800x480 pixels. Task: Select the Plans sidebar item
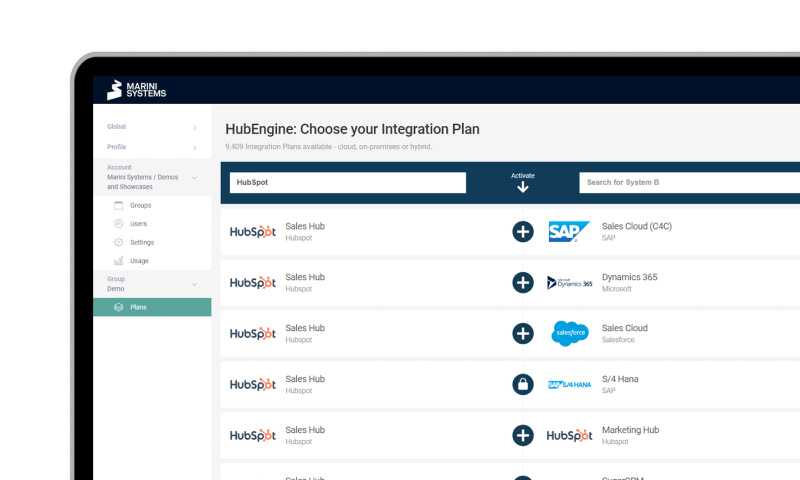(152, 307)
